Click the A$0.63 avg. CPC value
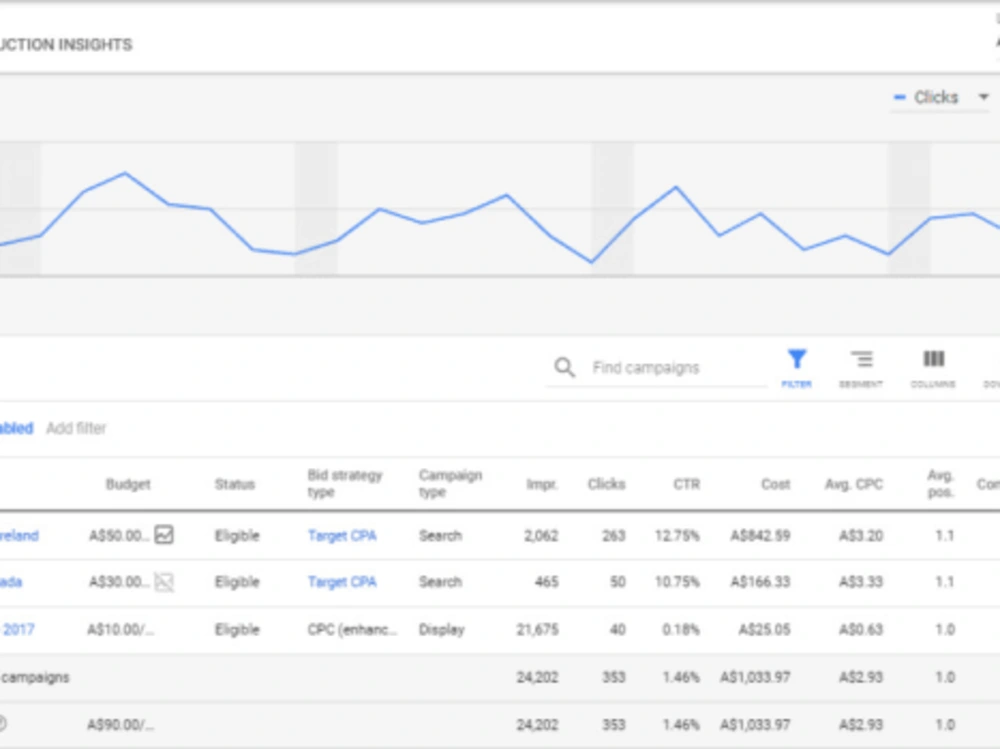The height and width of the screenshot is (749, 1000). pos(861,630)
